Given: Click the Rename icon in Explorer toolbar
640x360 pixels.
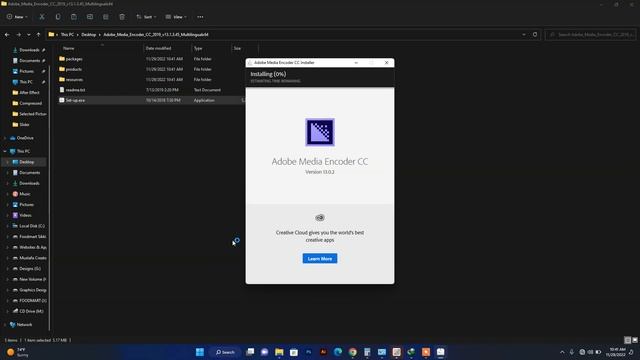Looking at the screenshot, I should point(90,17).
